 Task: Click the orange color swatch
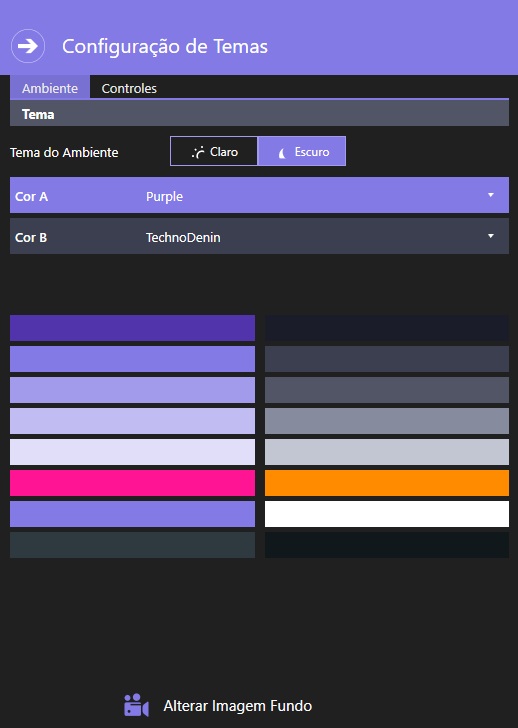click(387, 483)
